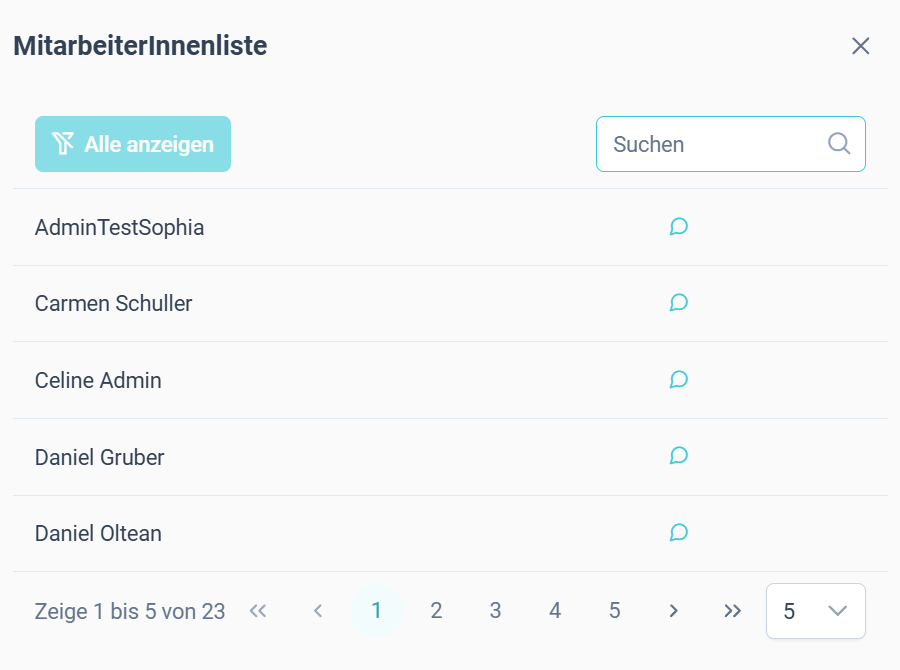
Task: Select current page 1 button
Action: click(377, 611)
